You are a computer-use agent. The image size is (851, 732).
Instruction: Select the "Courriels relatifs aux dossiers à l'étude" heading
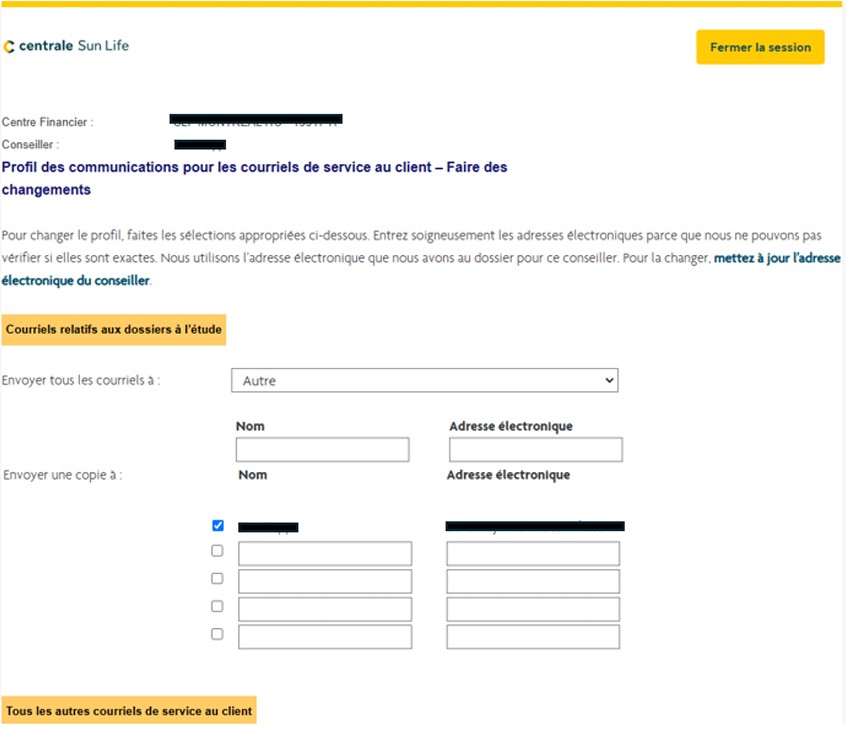click(113, 329)
